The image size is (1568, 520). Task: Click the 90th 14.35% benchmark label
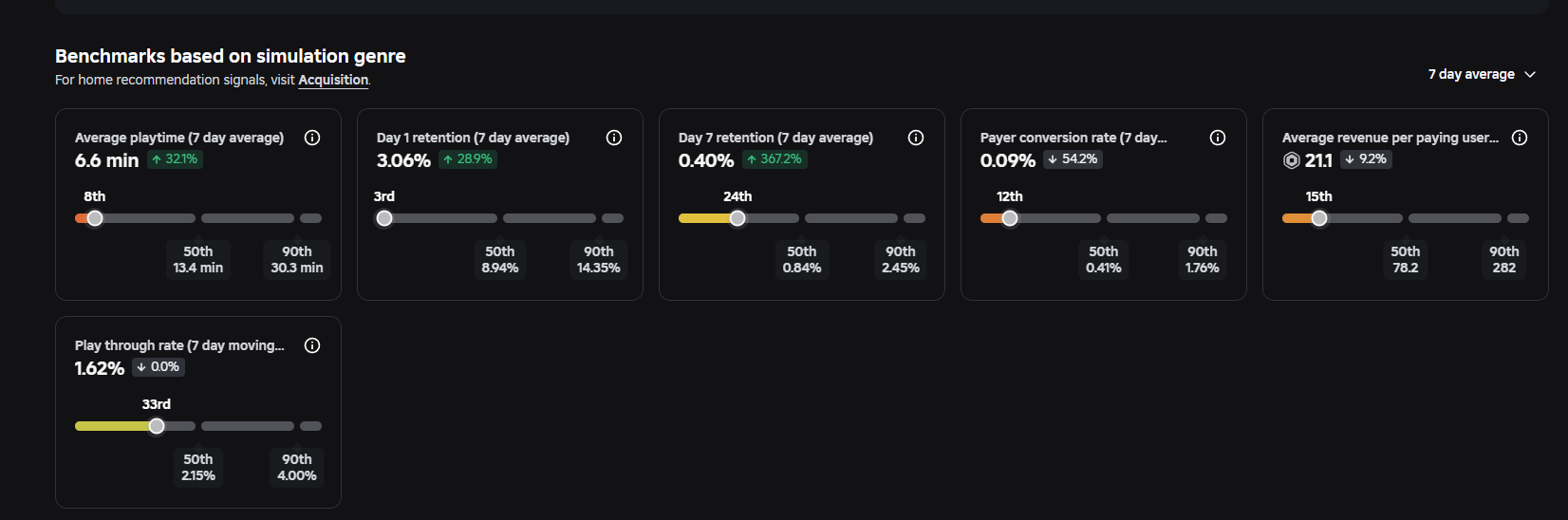599,259
